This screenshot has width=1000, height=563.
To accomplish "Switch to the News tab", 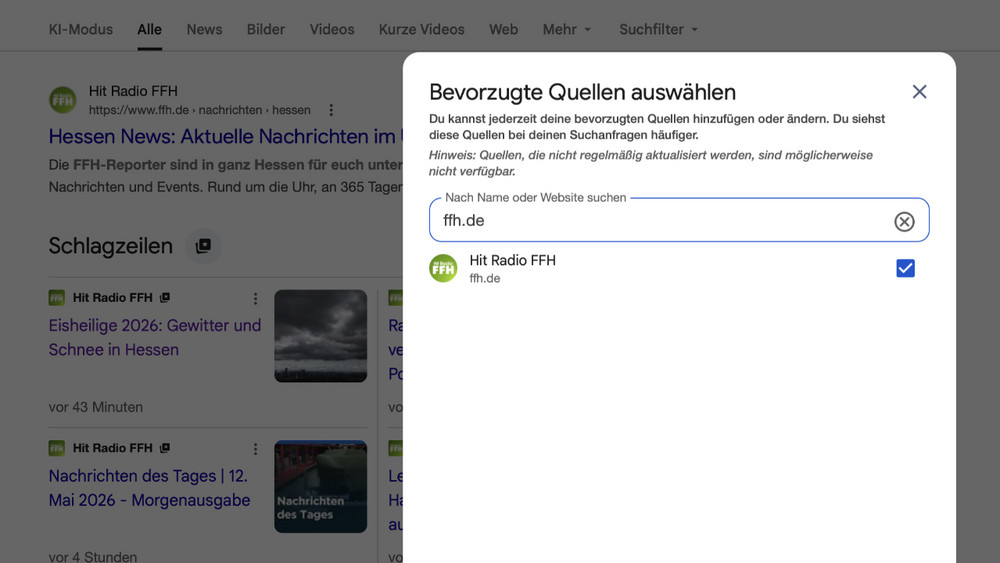I will (205, 29).
